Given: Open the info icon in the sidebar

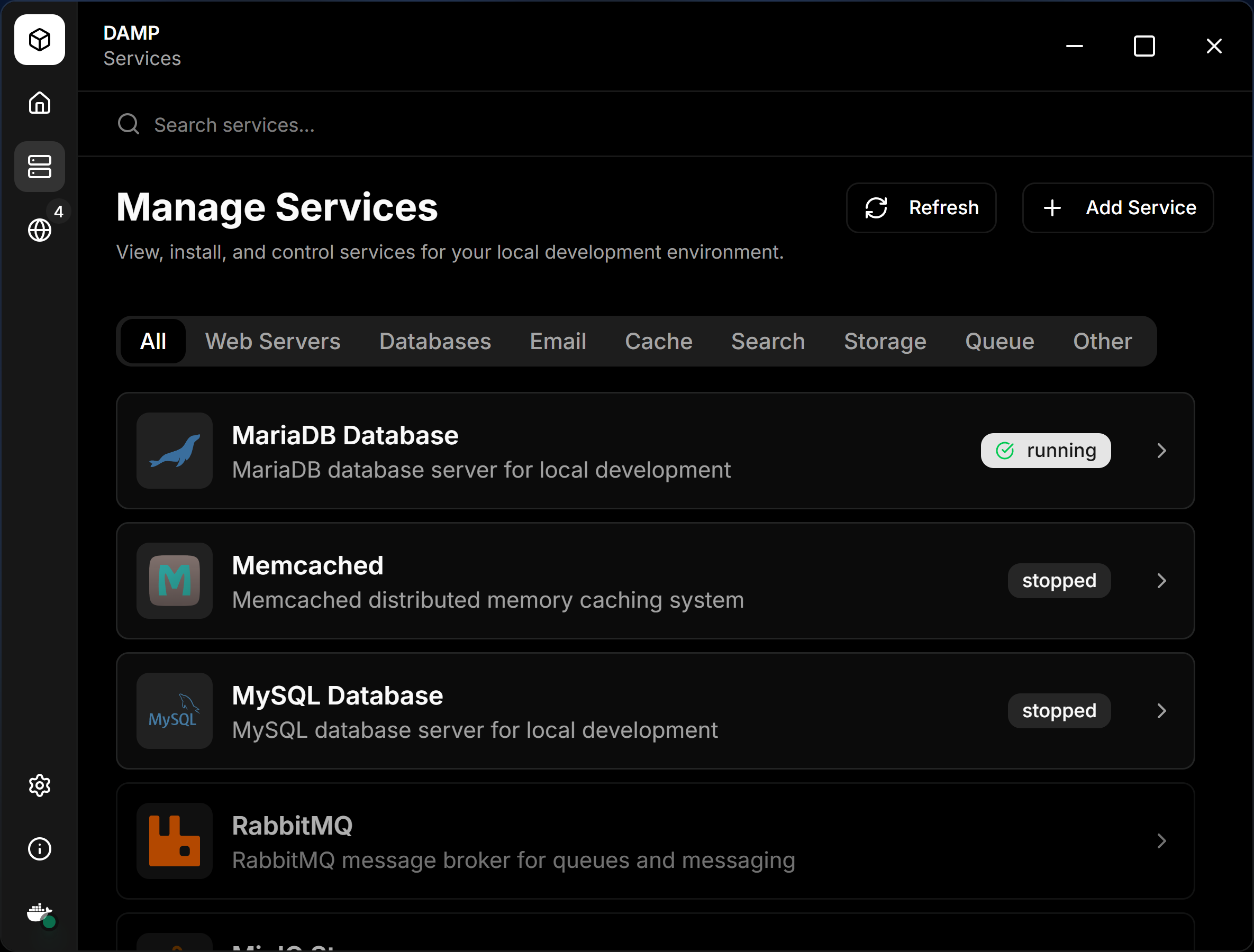Looking at the screenshot, I should point(39,848).
